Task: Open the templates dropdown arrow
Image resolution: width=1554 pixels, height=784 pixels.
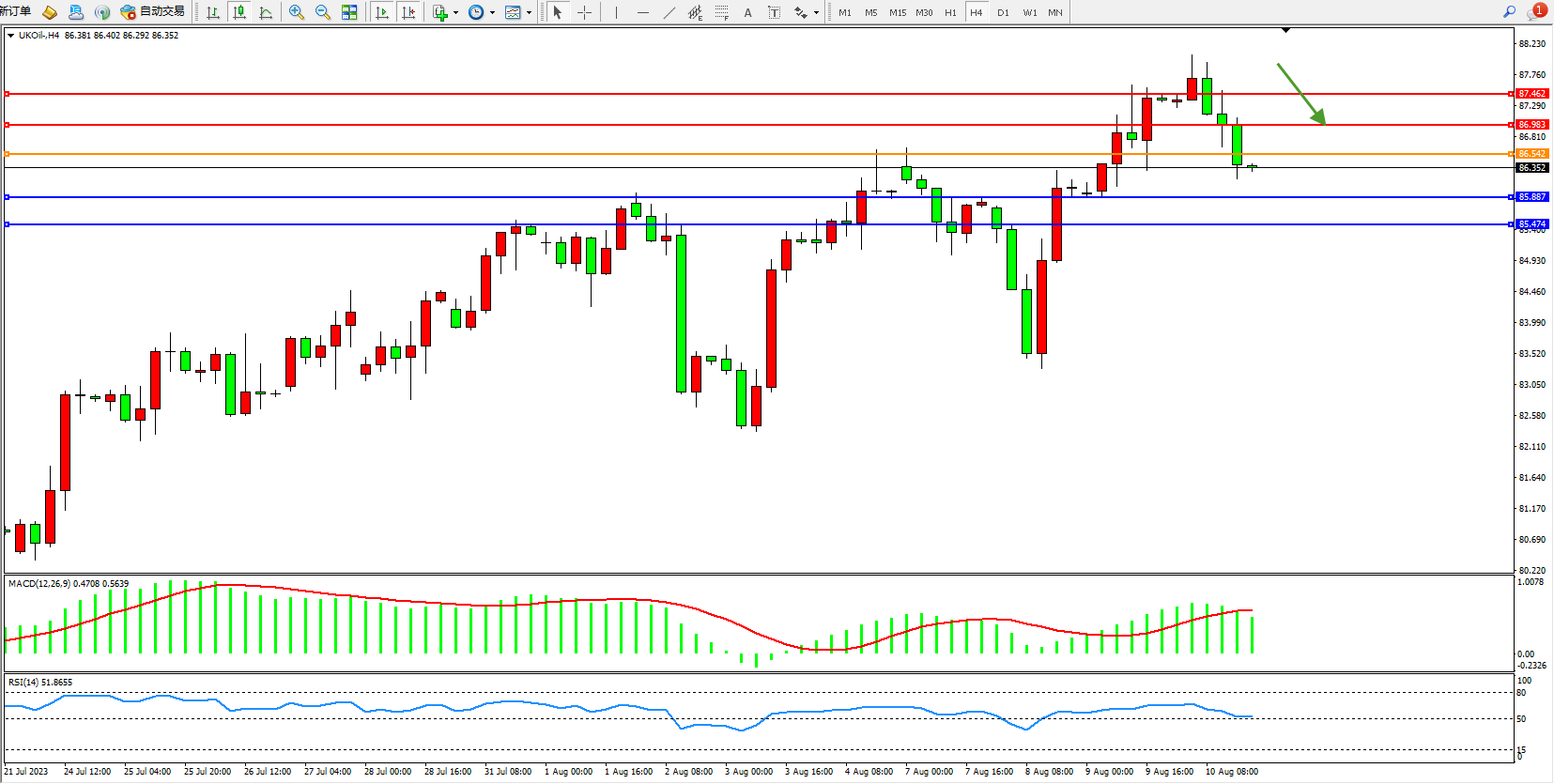Action: point(529,12)
